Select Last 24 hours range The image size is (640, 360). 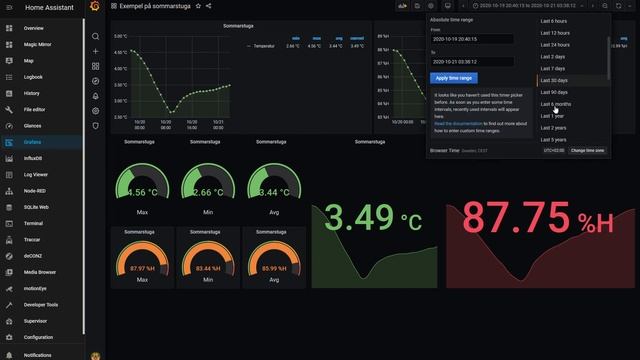pos(572,45)
